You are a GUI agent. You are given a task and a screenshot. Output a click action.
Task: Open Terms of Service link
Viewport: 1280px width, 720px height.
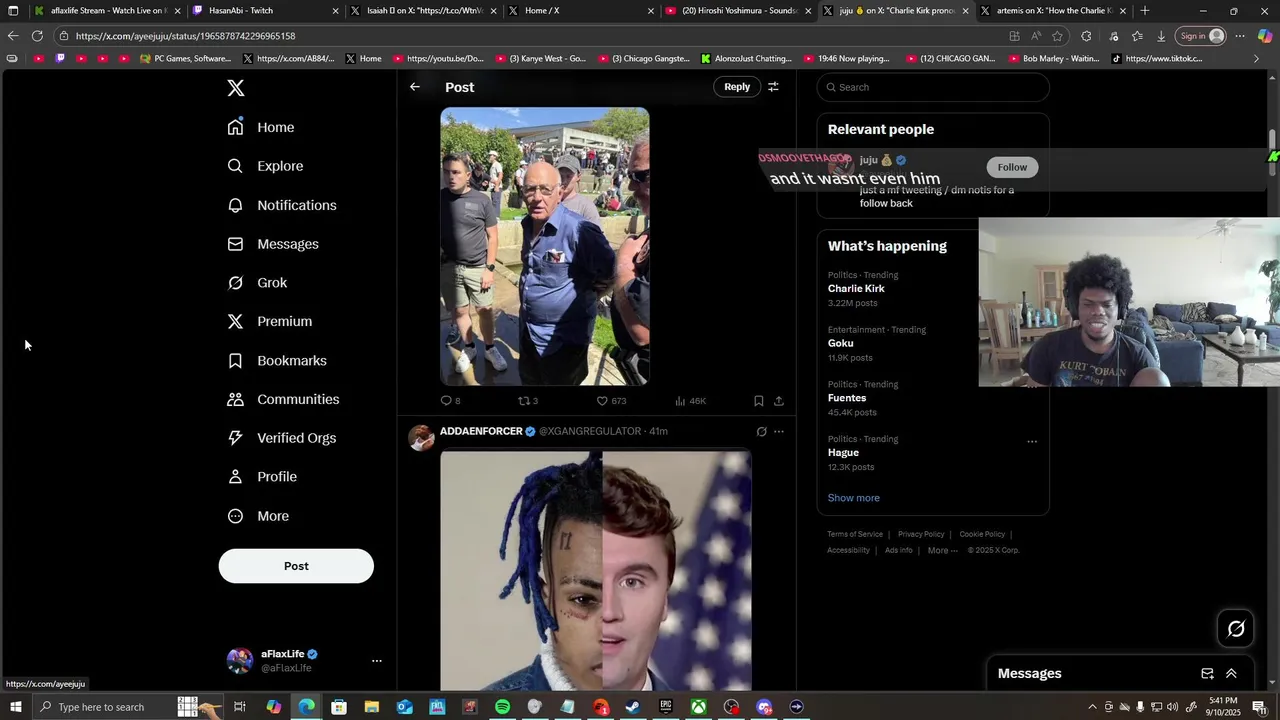(855, 534)
